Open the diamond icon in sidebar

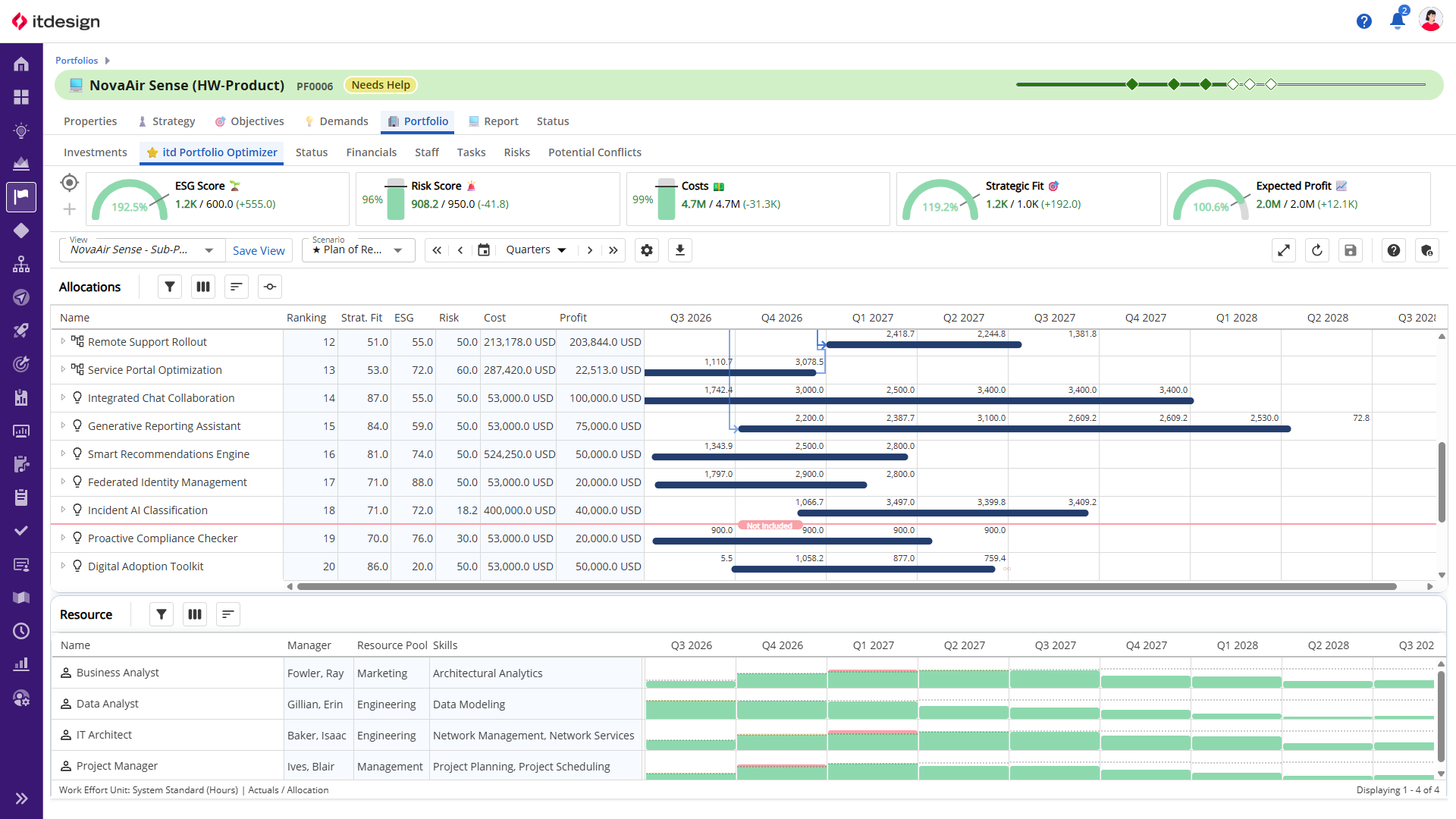pos(21,231)
